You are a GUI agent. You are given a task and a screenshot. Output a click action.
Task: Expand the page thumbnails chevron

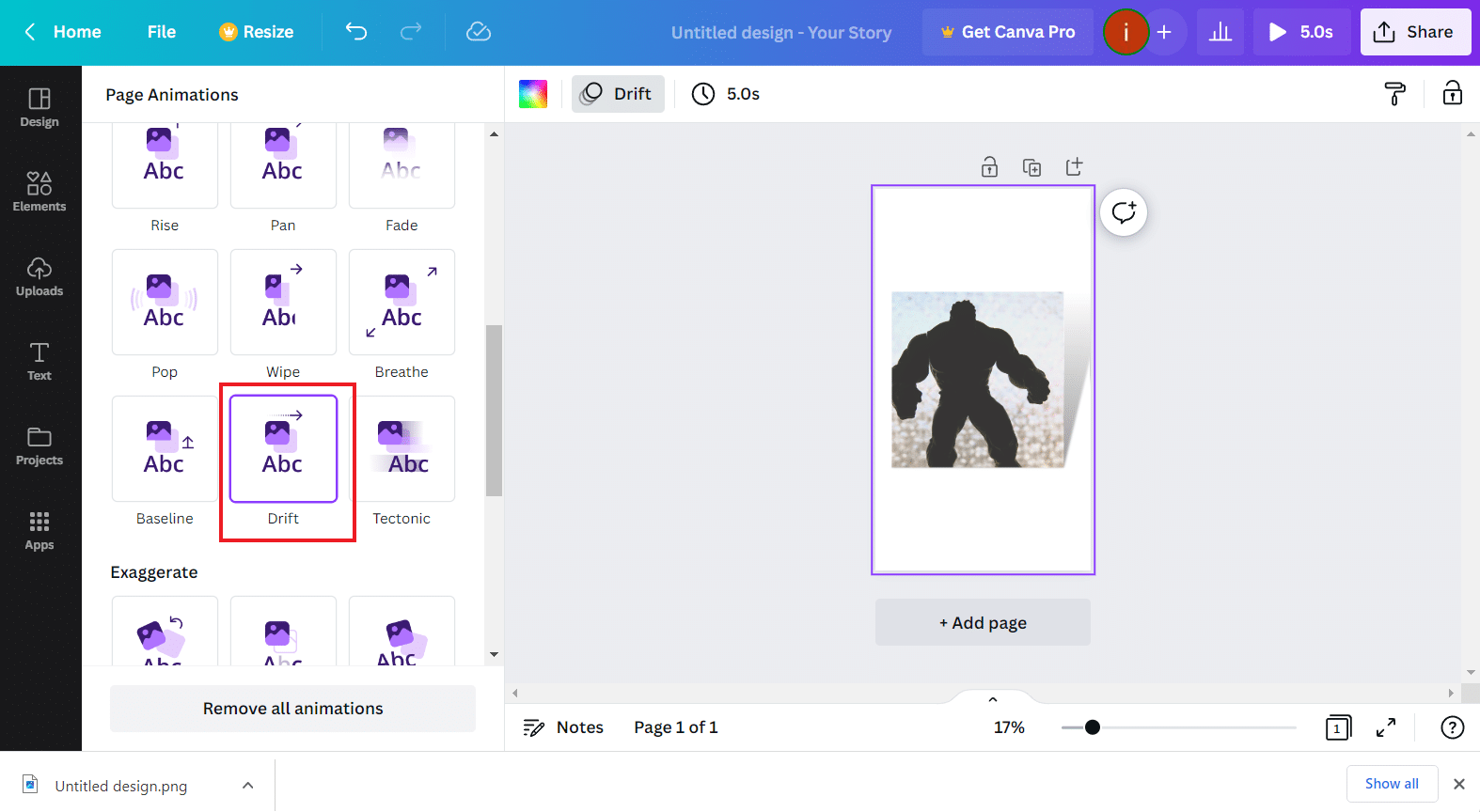coord(992,699)
